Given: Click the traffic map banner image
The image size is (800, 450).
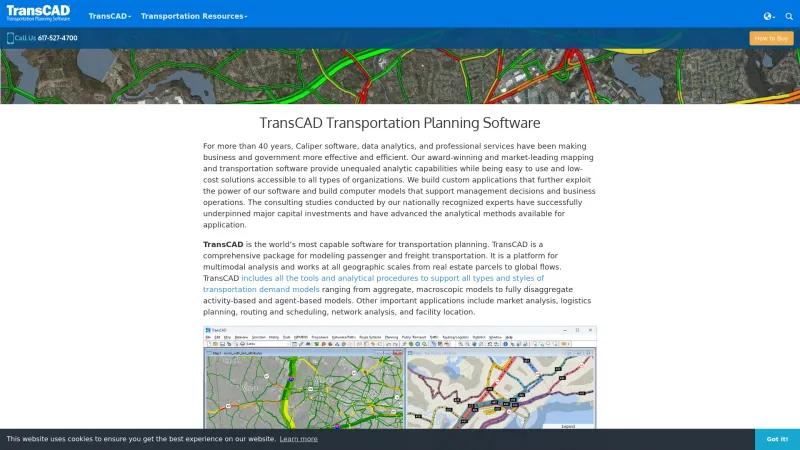Looking at the screenshot, I should coord(400,77).
